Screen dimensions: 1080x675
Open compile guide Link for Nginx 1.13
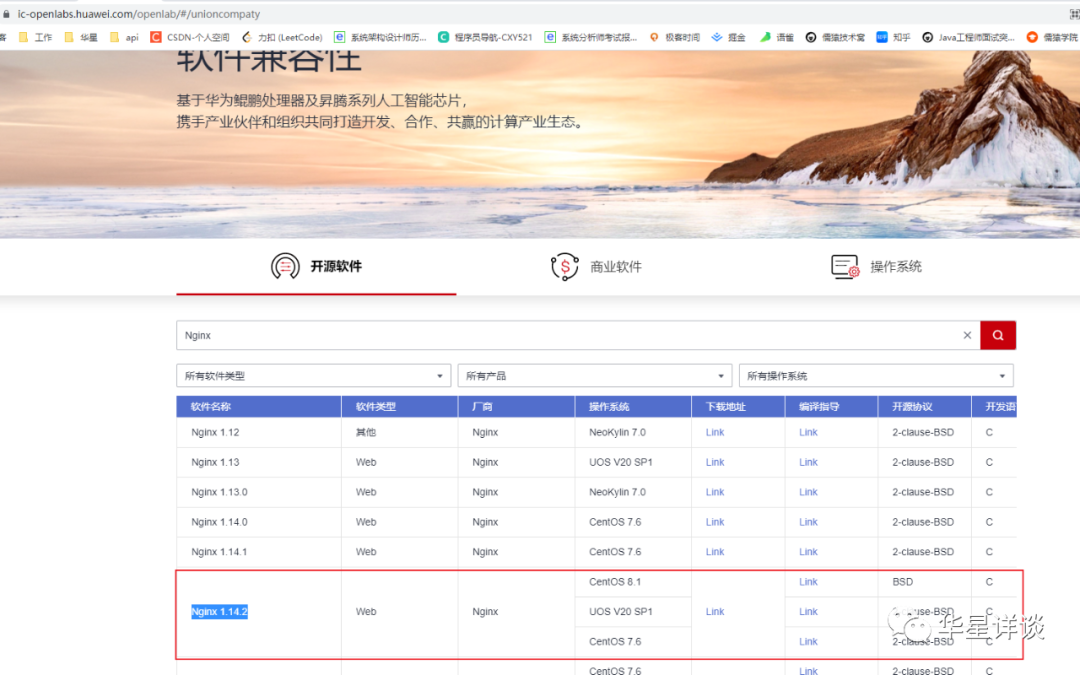pos(808,462)
